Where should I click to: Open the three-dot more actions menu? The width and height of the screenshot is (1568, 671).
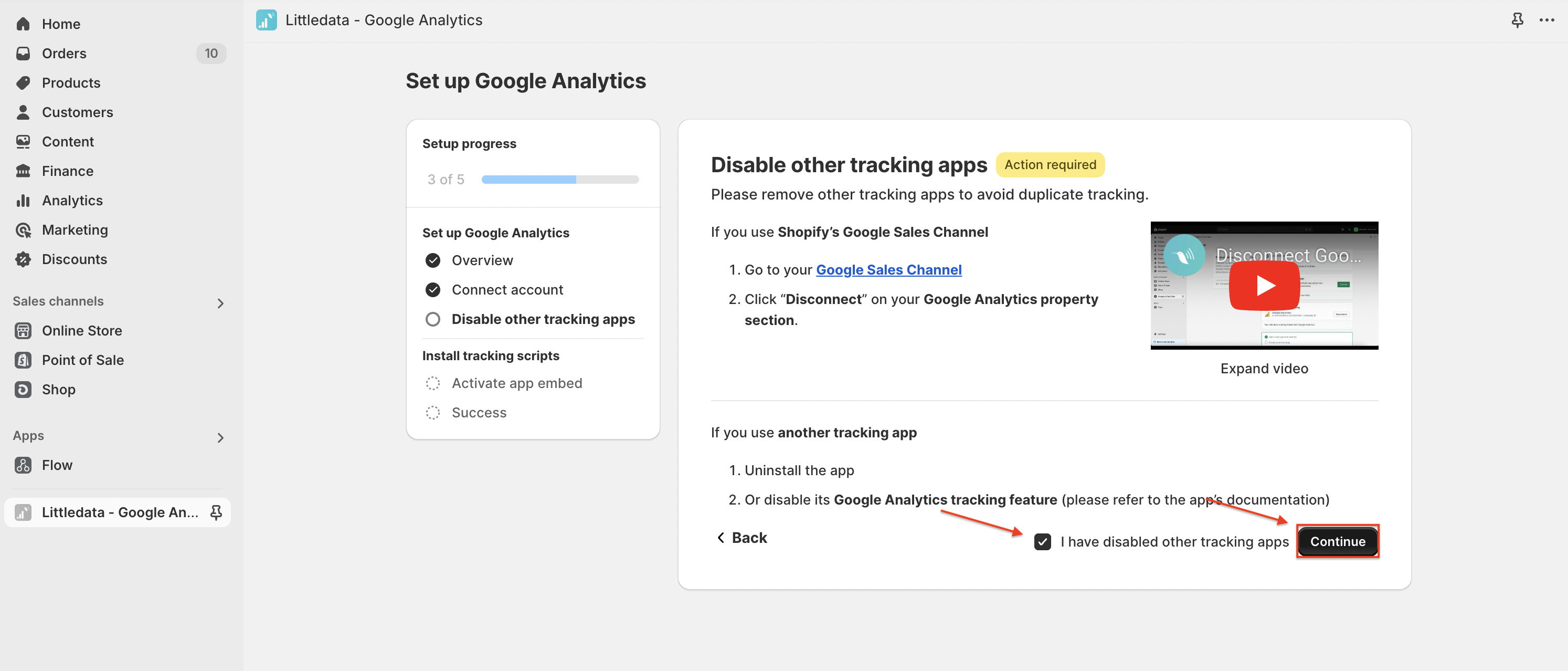coord(1546,20)
